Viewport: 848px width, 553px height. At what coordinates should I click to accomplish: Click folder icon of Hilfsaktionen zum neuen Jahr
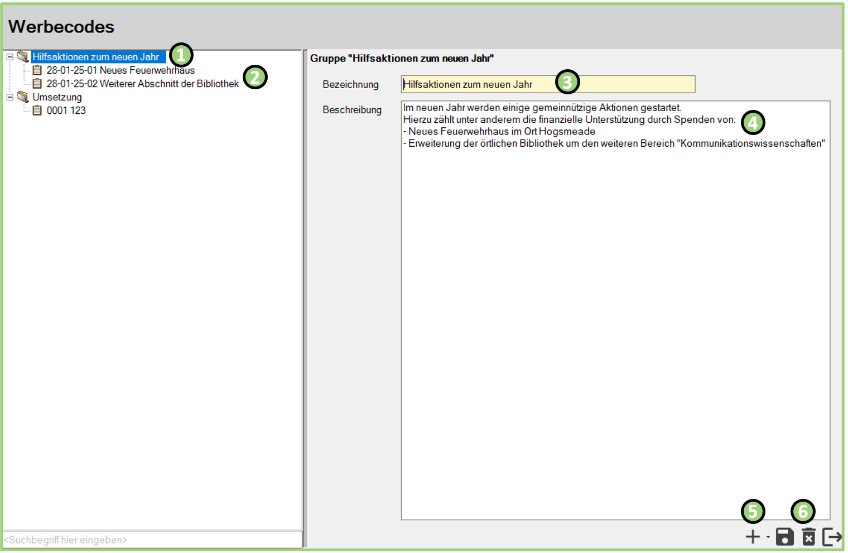(x=23, y=57)
